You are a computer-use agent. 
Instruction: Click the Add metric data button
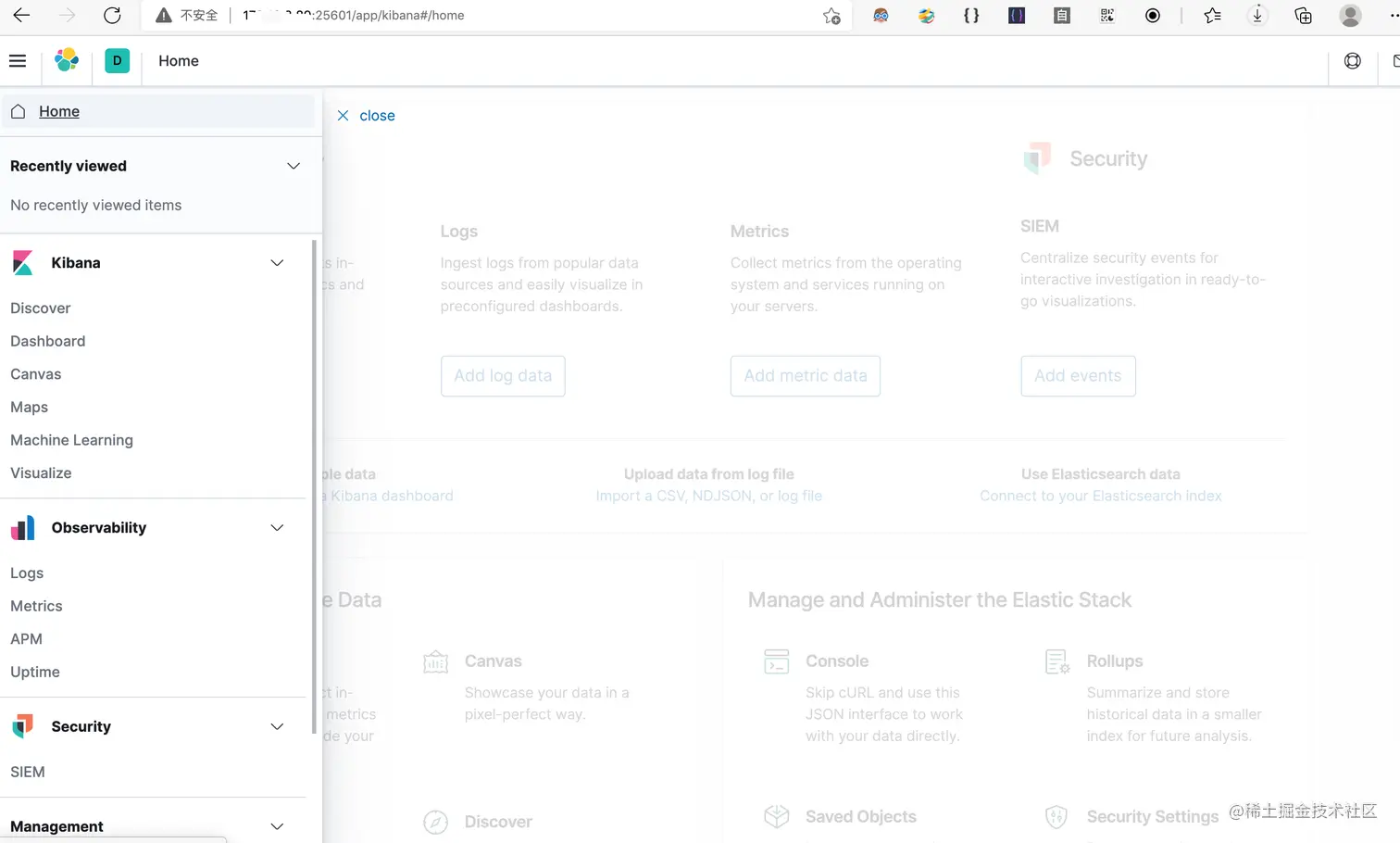click(806, 376)
